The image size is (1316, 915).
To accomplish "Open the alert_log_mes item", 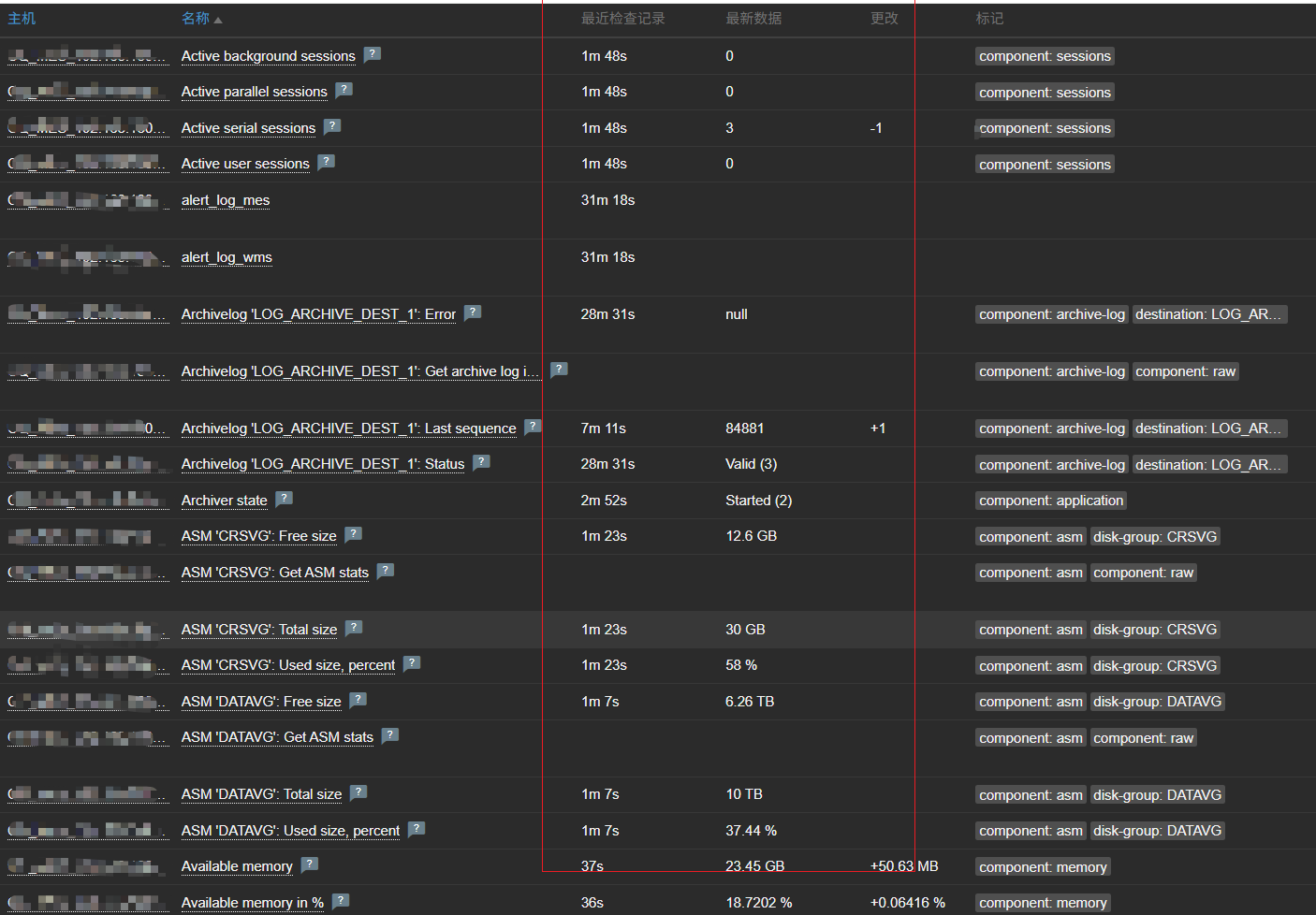I will click(x=225, y=199).
